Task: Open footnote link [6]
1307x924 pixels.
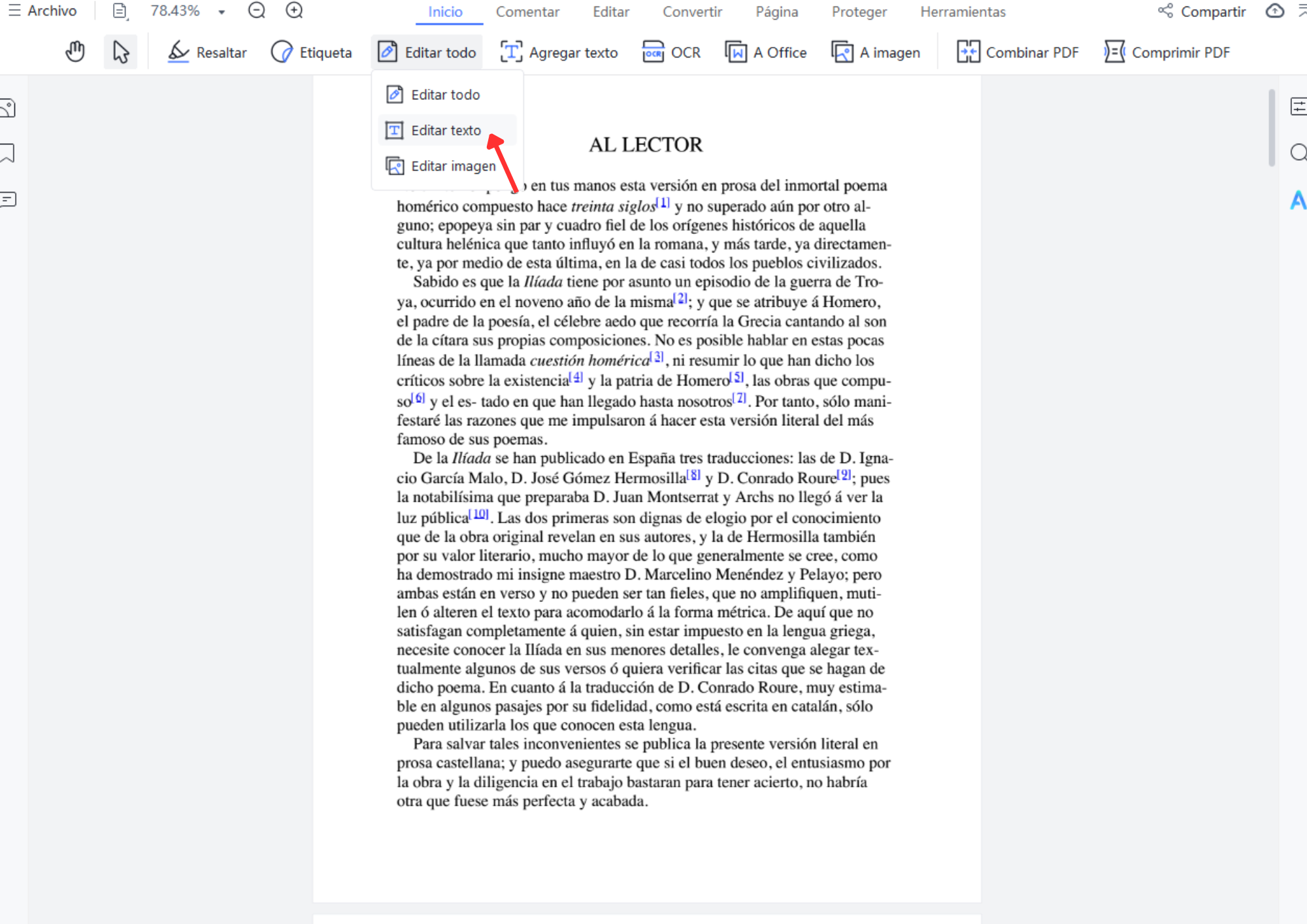Action: click(419, 397)
